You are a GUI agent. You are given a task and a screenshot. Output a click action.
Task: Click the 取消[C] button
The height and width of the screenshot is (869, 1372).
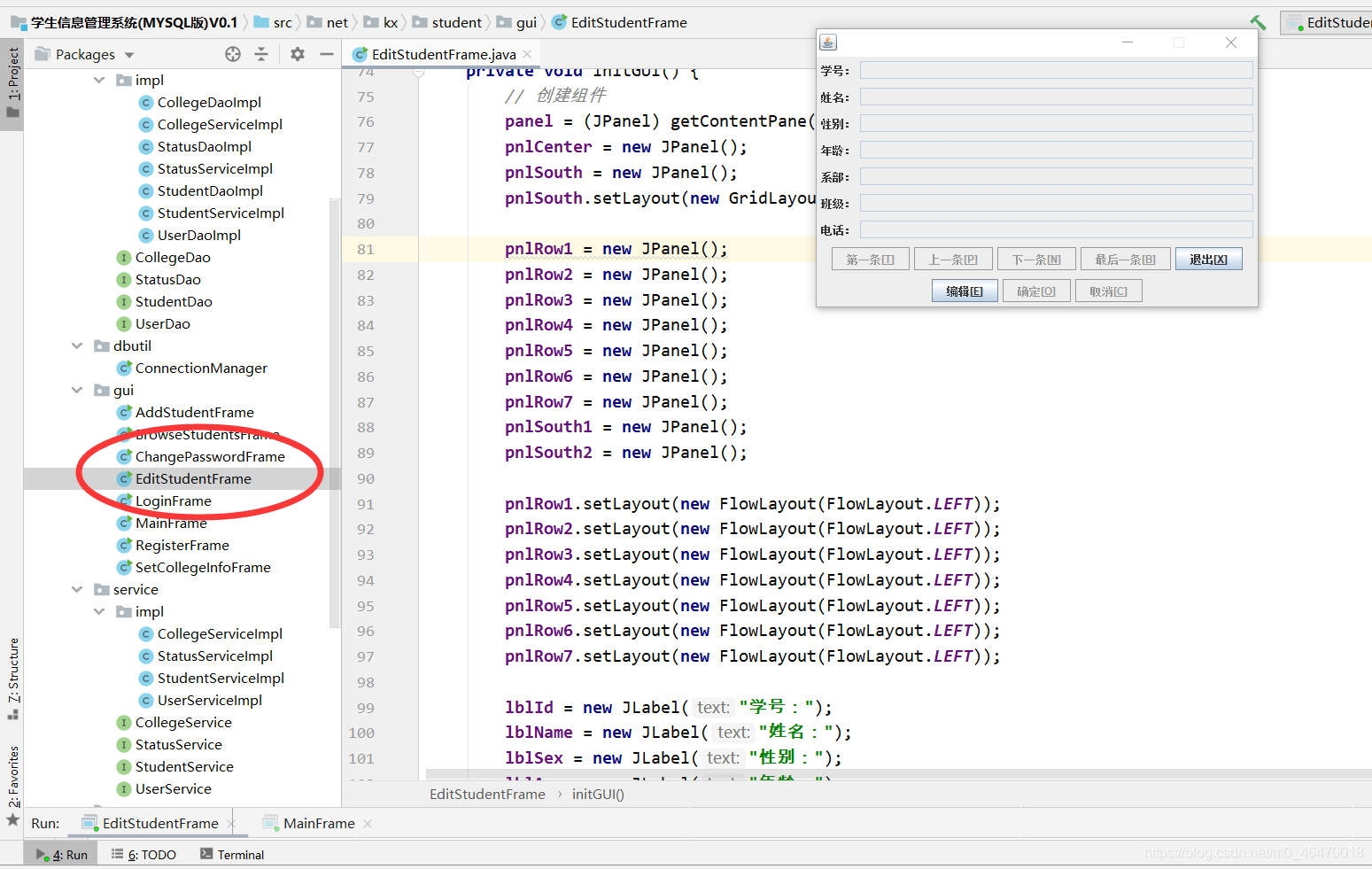point(1108,291)
